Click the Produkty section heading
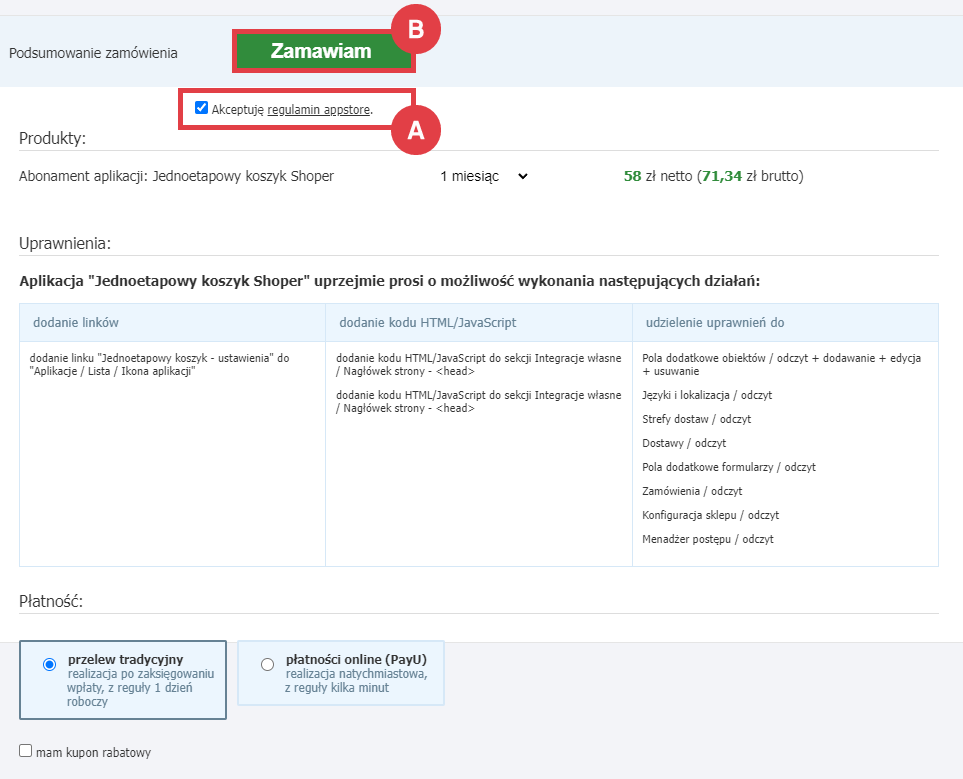 52,138
